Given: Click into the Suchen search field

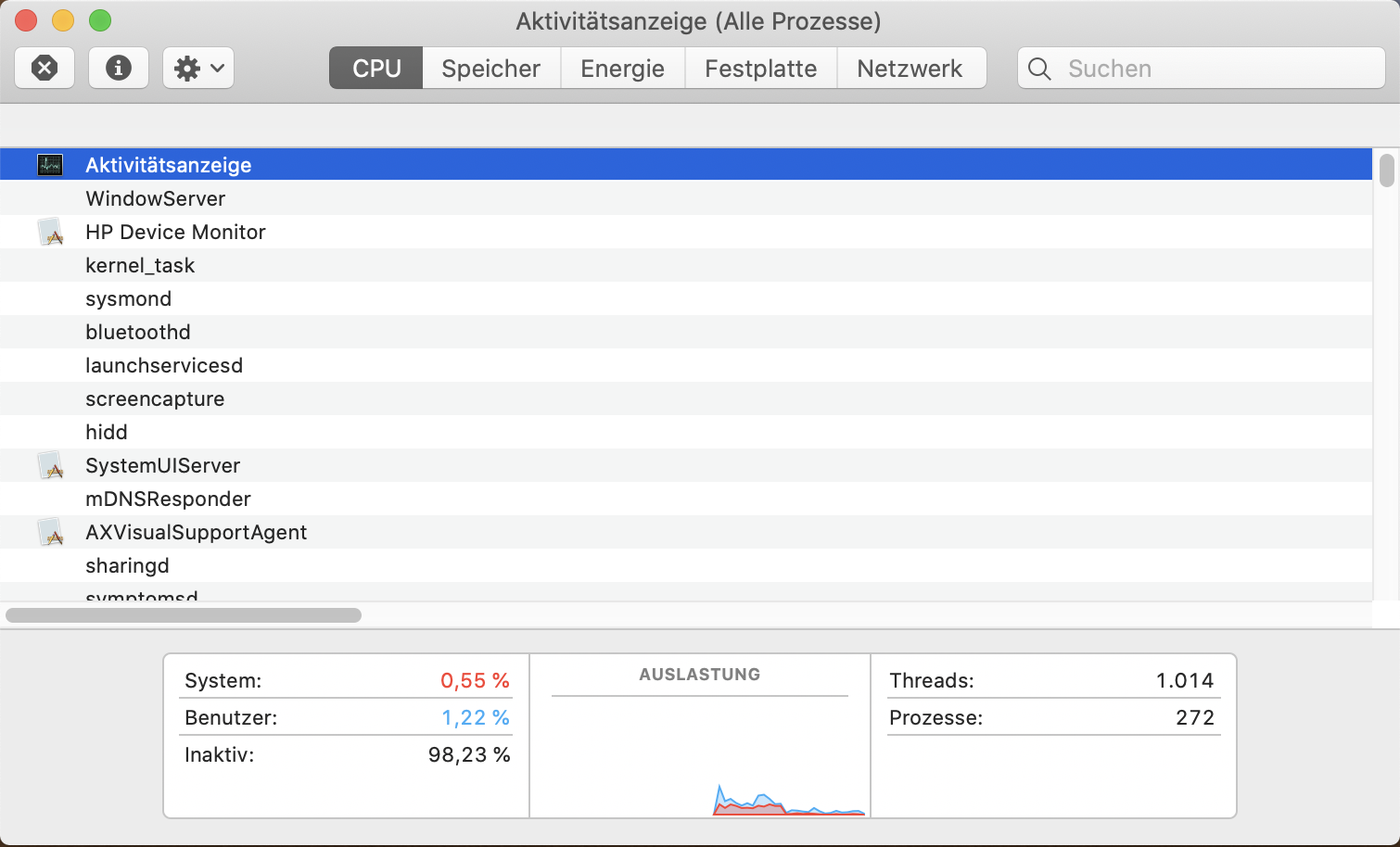Looking at the screenshot, I should pos(1215,69).
